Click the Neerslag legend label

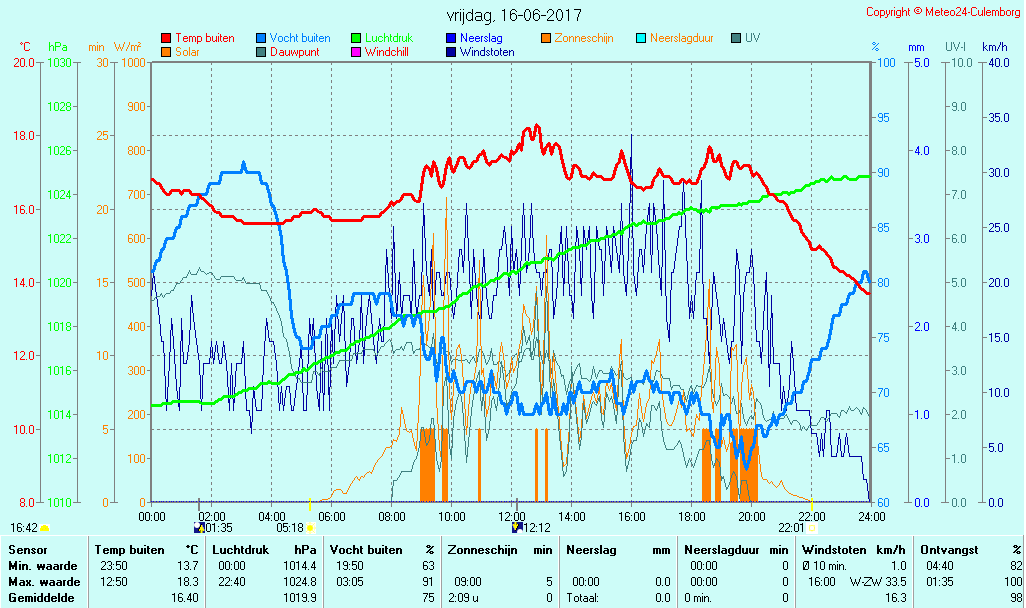[481, 39]
